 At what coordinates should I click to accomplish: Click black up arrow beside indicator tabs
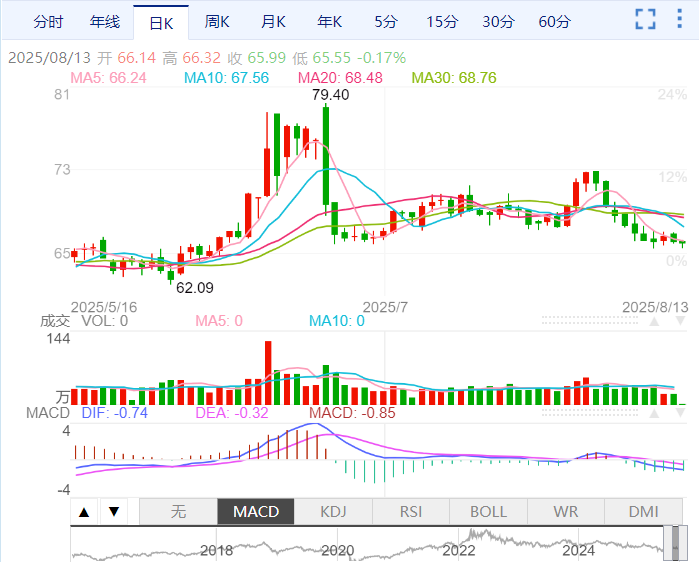coord(85,512)
